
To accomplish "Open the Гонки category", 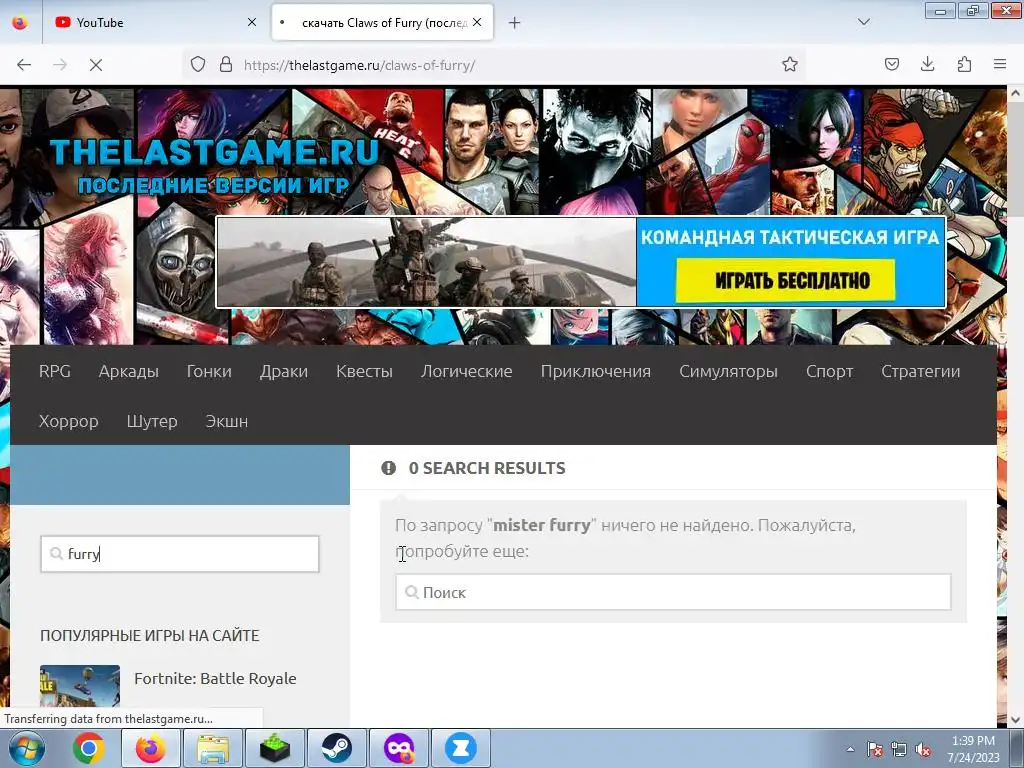I will 209,371.
